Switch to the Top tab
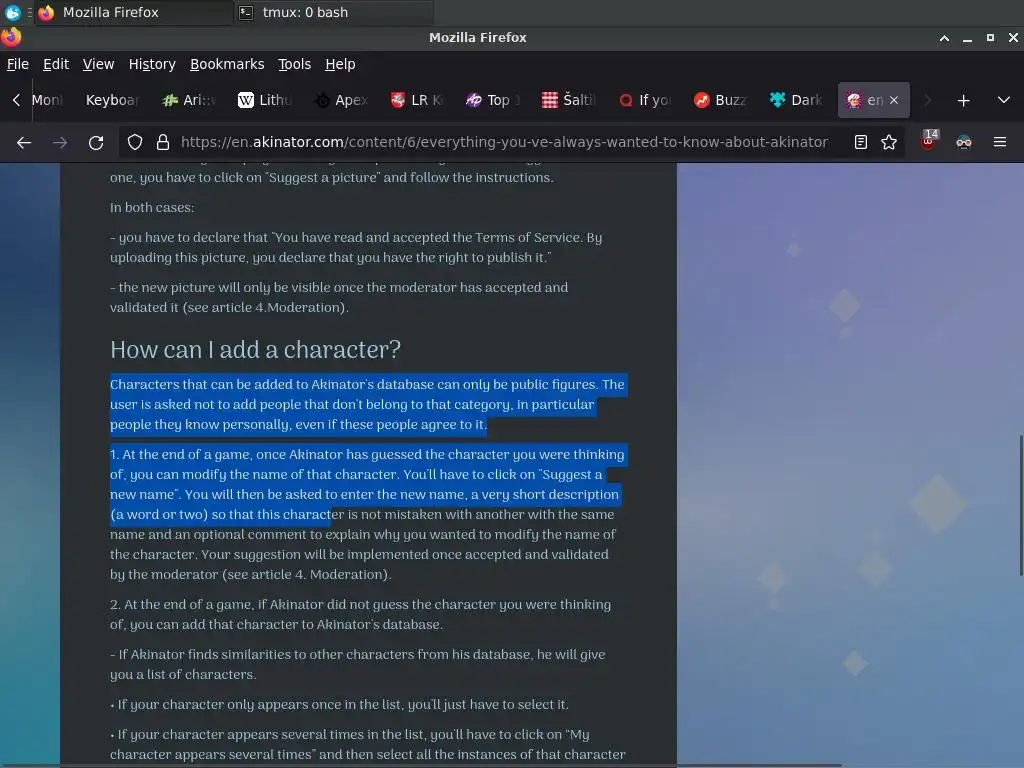The width and height of the screenshot is (1024, 768). (x=494, y=101)
